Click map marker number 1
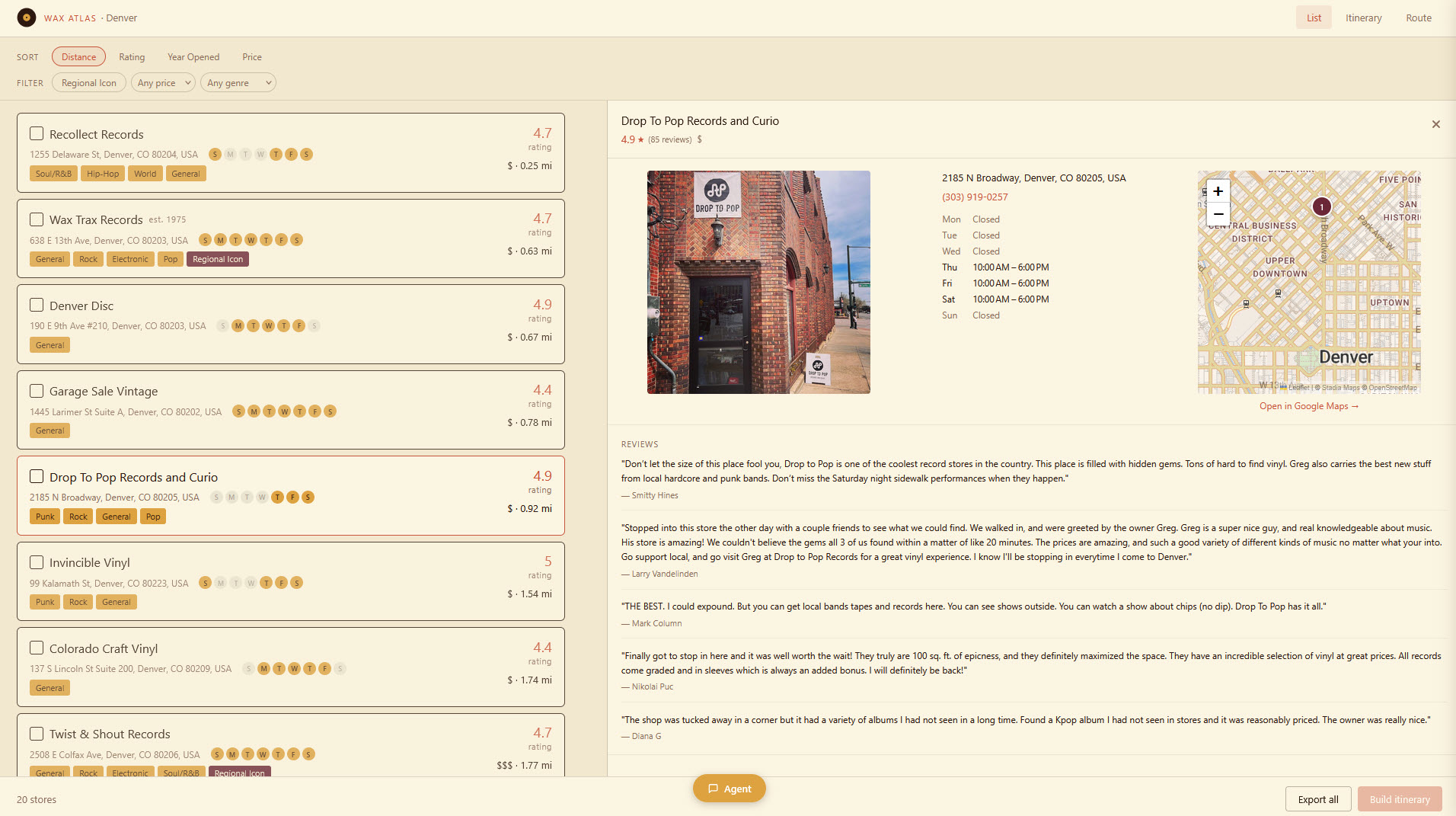Viewport: 1456px width, 816px height. (1321, 206)
